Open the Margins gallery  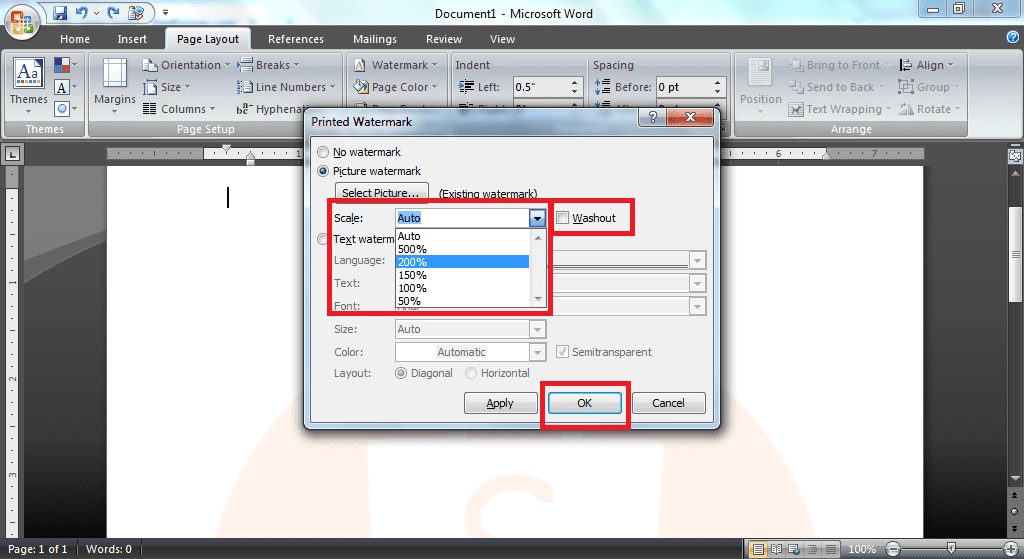point(114,86)
